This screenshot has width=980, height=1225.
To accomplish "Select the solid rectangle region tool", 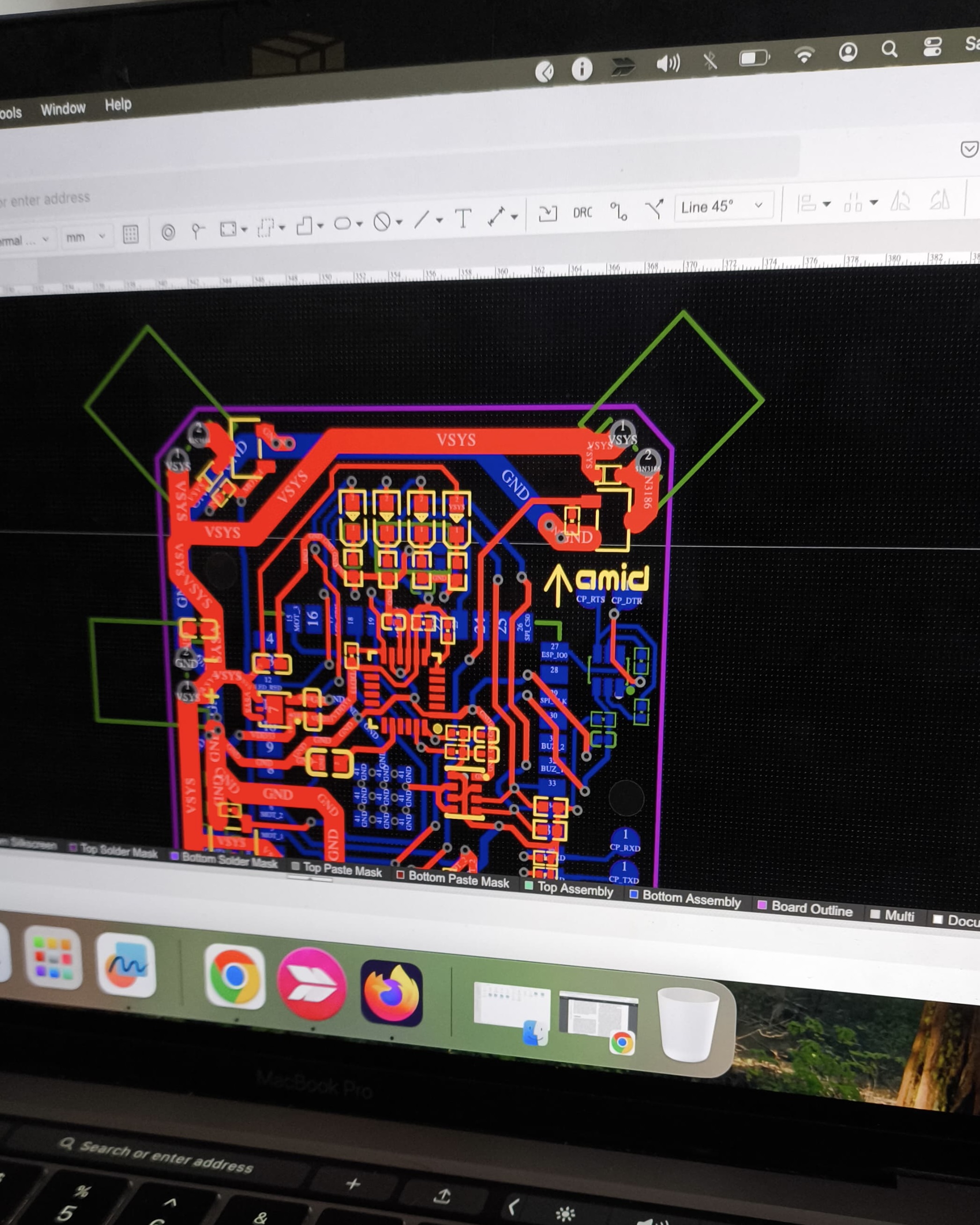I will [x=228, y=229].
